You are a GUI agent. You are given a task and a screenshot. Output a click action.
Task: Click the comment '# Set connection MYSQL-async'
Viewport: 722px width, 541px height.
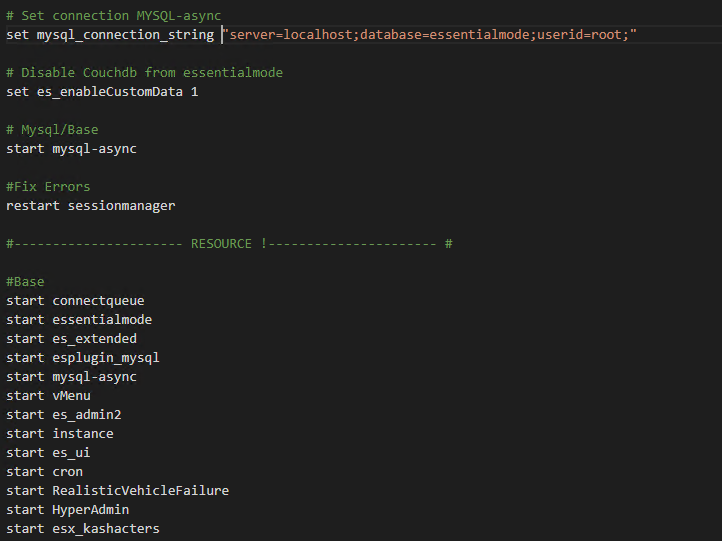(114, 16)
